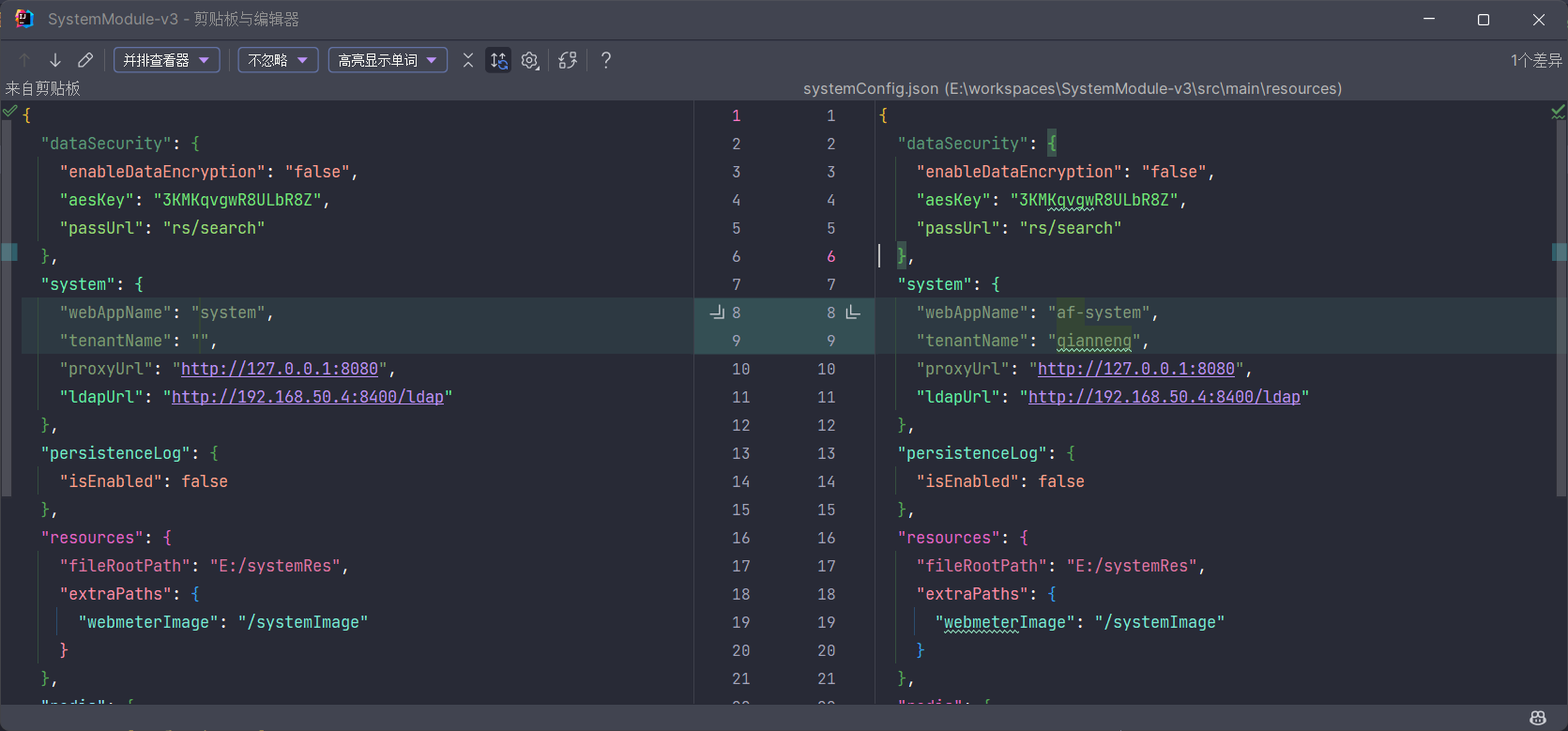Click "/systemImage" value in left pane

(x=303, y=622)
